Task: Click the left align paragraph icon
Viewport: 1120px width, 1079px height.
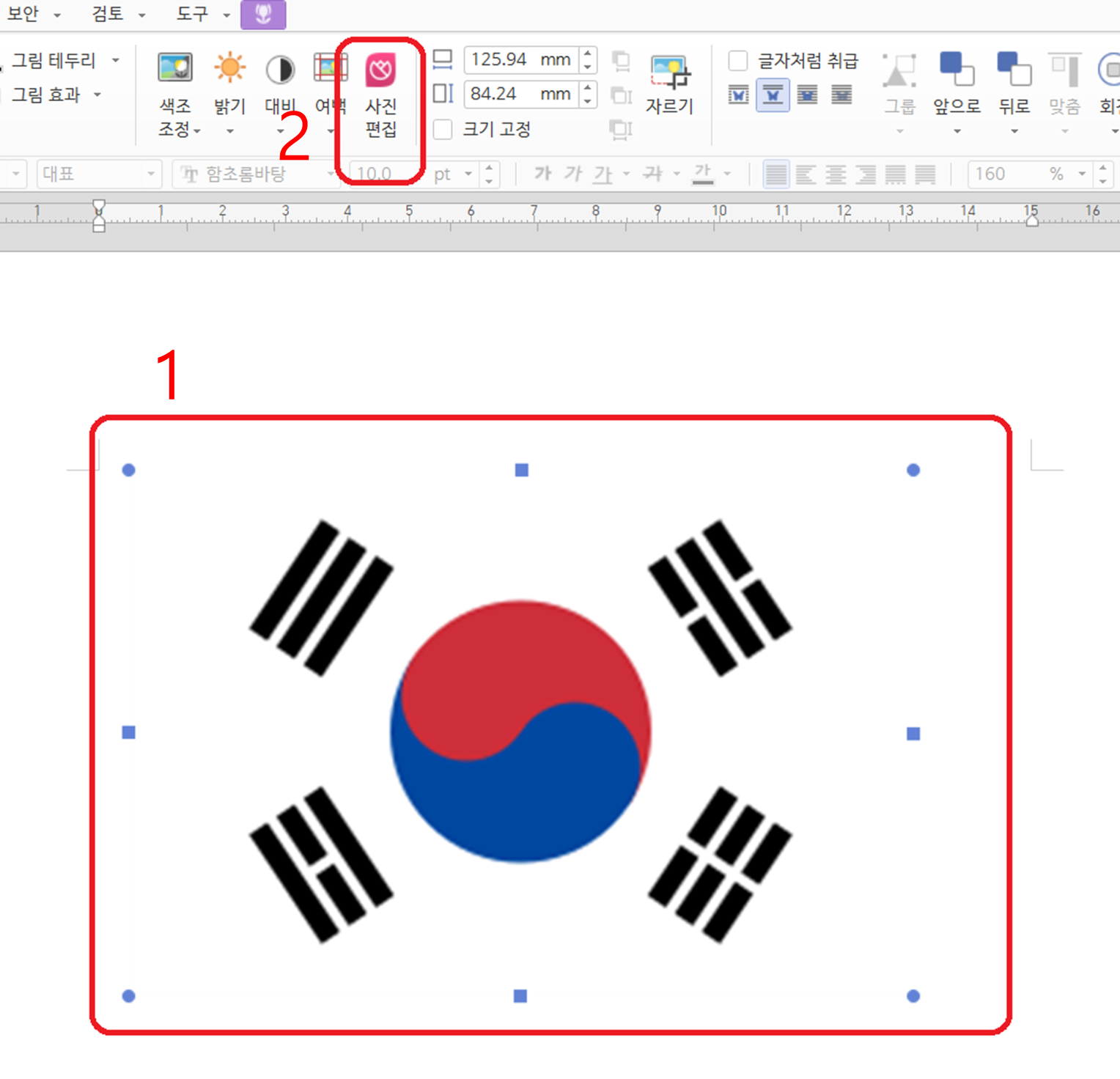Action: tap(806, 174)
